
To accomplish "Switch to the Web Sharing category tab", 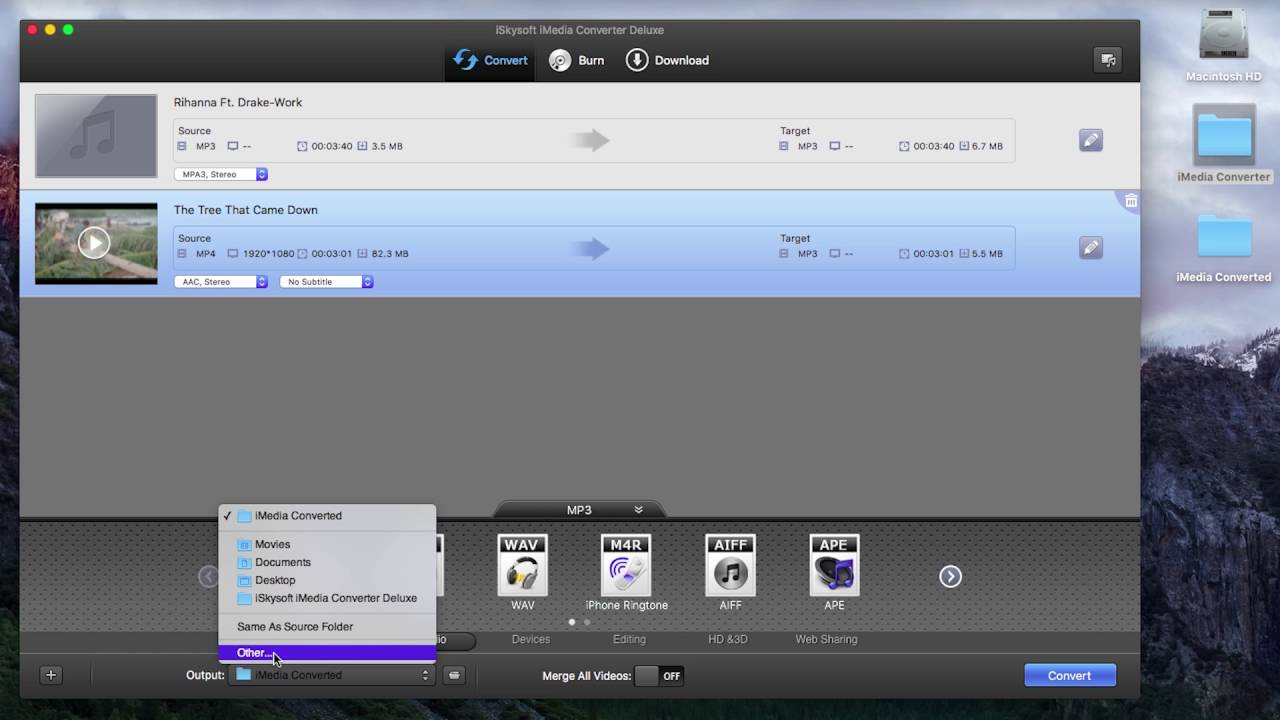I will click(x=826, y=639).
